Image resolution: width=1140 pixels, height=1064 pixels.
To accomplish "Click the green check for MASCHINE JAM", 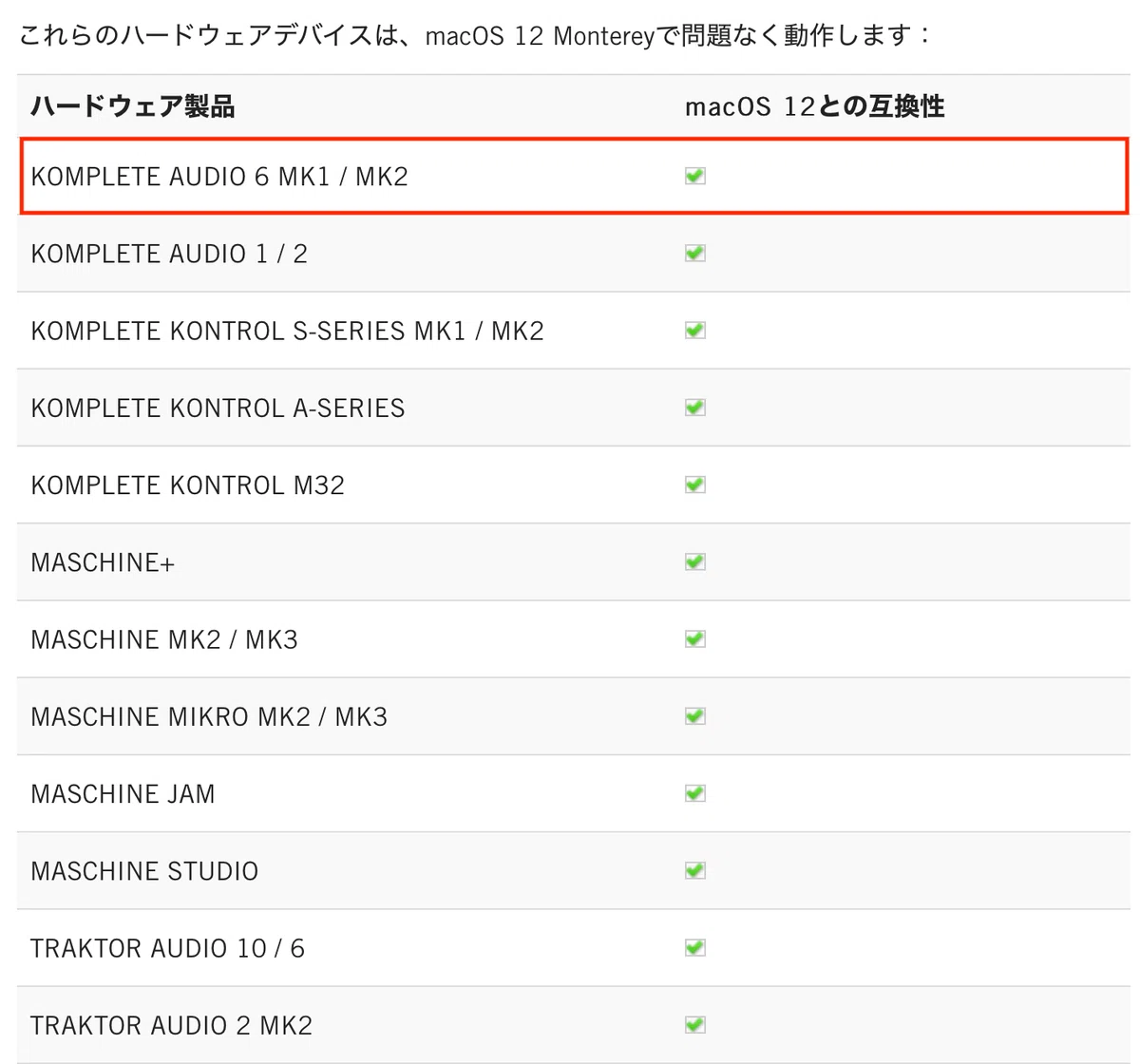I will click(695, 793).
